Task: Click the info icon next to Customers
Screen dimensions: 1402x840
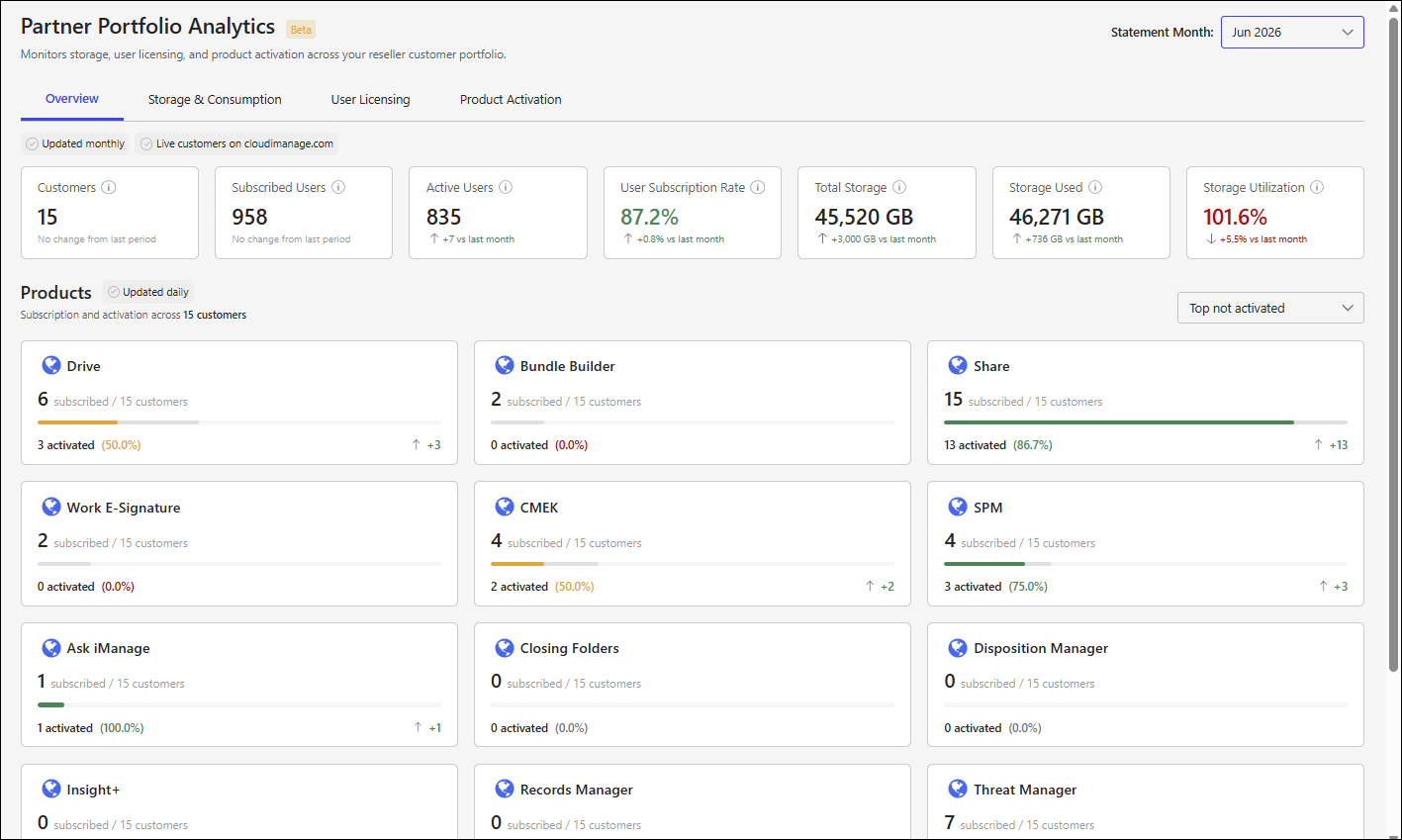Action: (x=109, y=187)
